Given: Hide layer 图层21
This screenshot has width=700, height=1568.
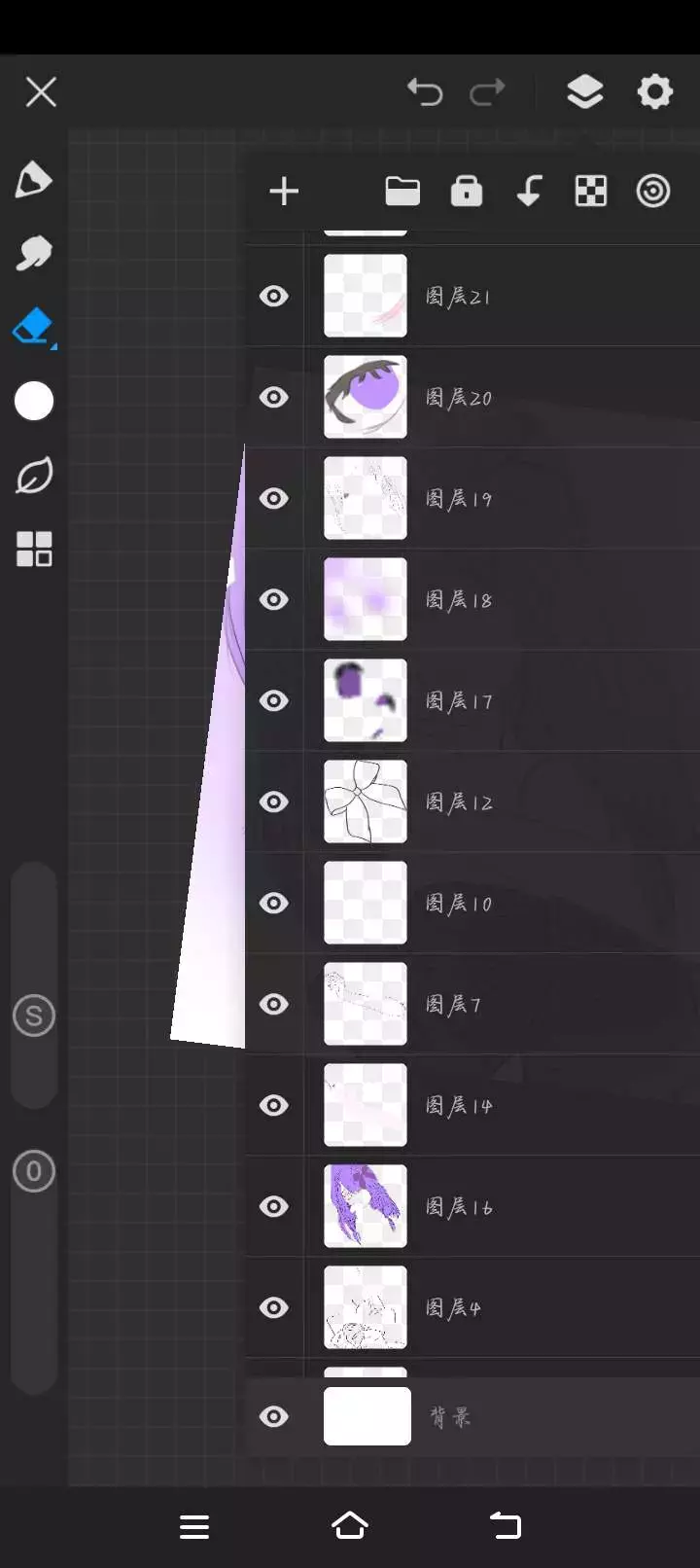Looking at the screenshot, I should [x=274, y=296].
